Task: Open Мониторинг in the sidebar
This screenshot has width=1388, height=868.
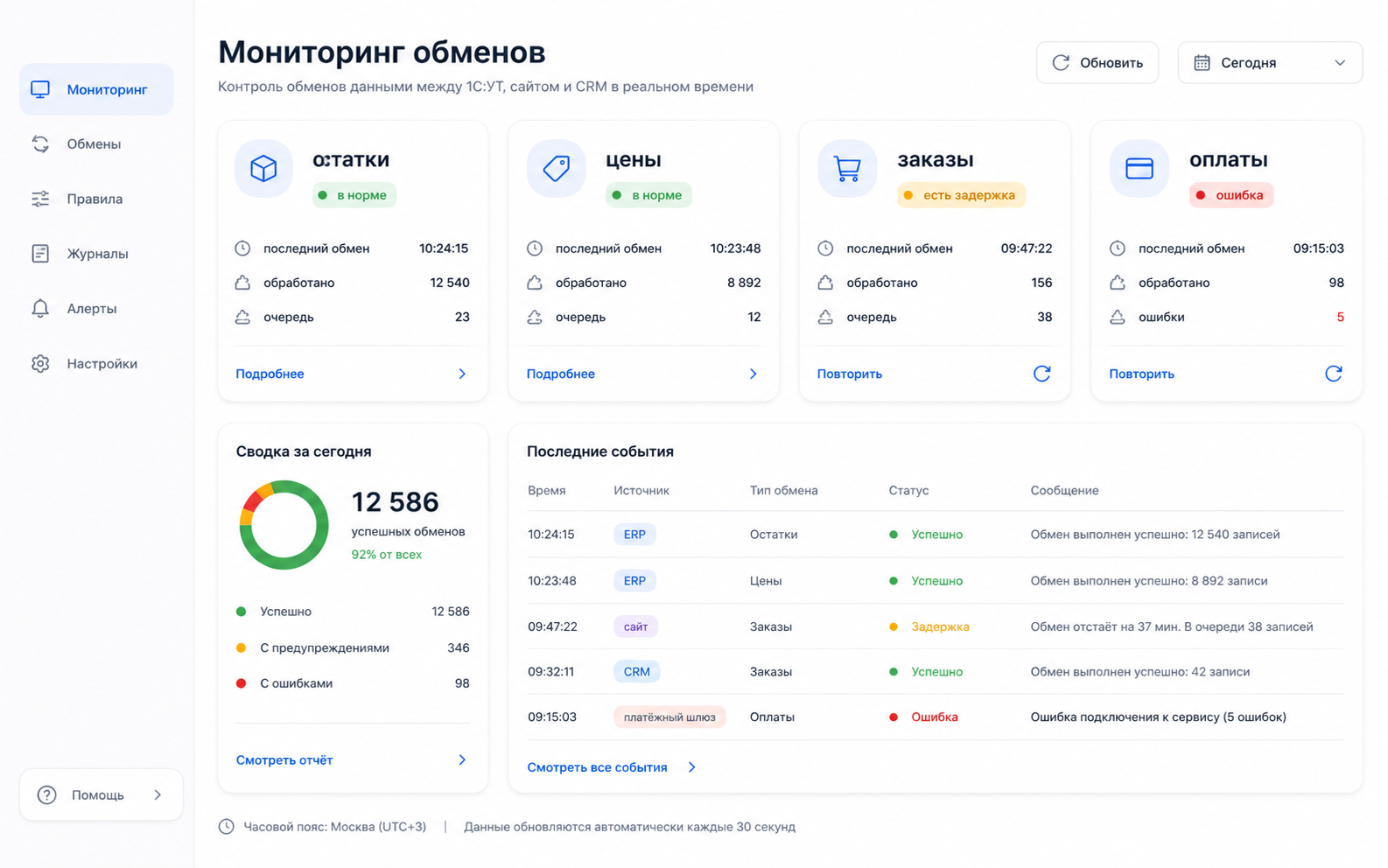Action: pyautogui.click(x=96, y=89)
